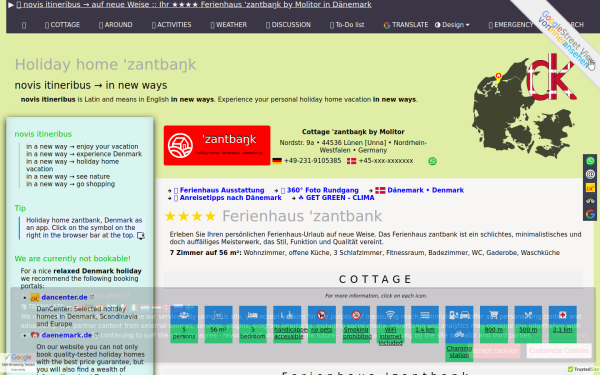Visit the daenemark.de link
This screenshot has width=600, height=375.
(67, 335)
